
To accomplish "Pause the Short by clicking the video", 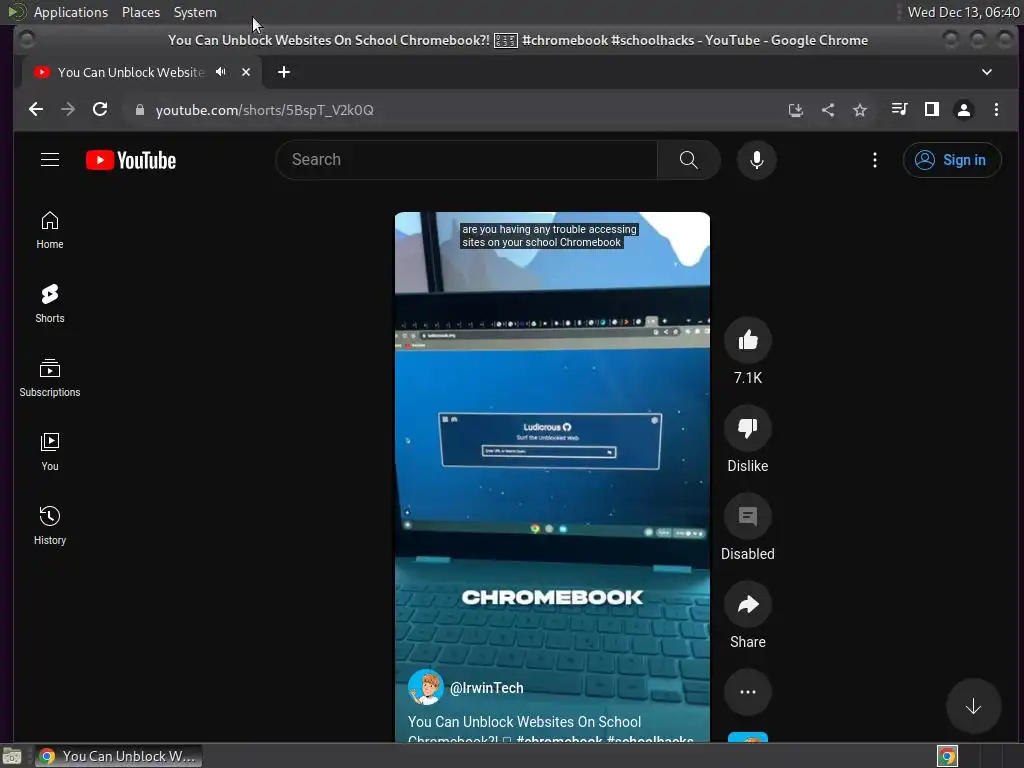I will tap(552, 477).
